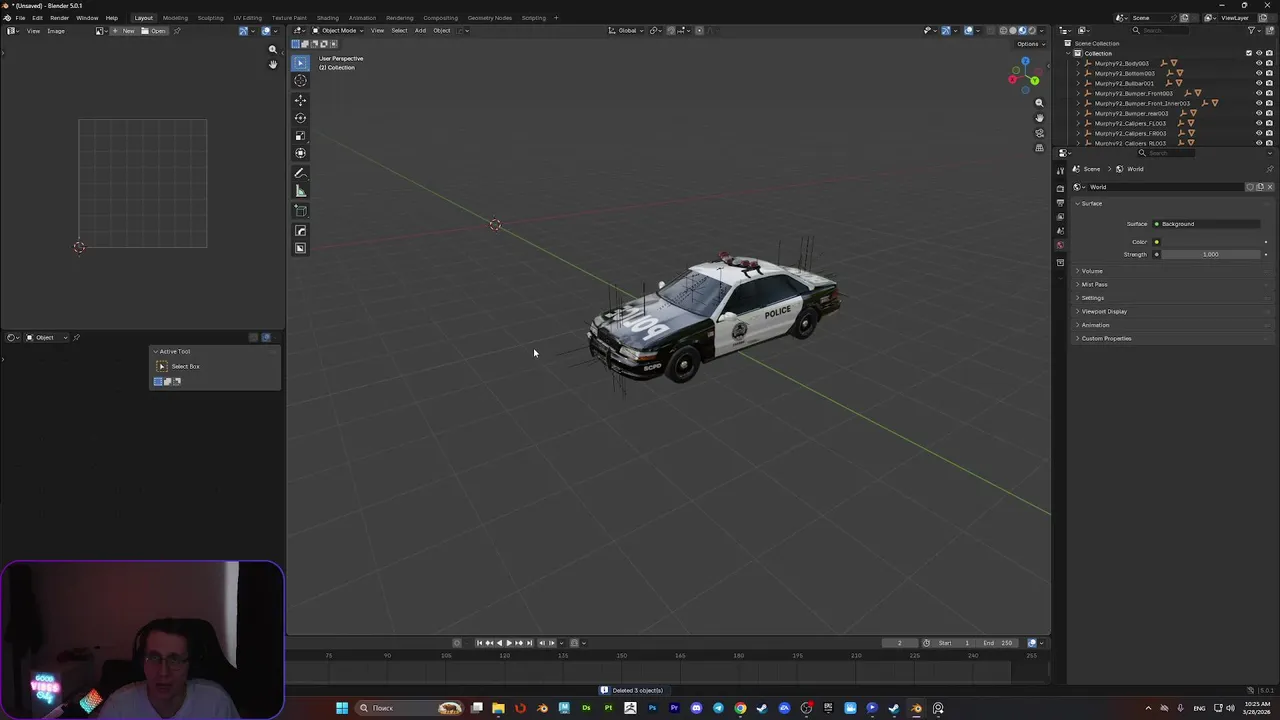The image size is (1280, 720).
Task: Select the Scale tool
Action: 300,136
